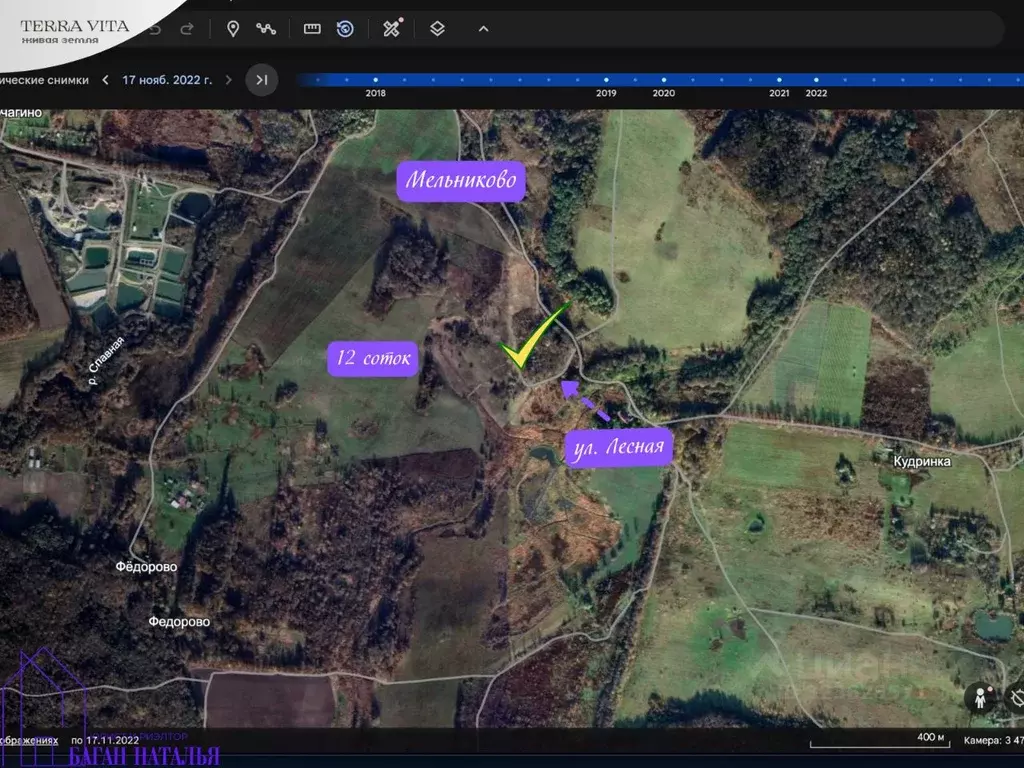Viewport: 1024px width, 768px height.
Task: Open the Measure distance ruler tool
Action: 312,29
